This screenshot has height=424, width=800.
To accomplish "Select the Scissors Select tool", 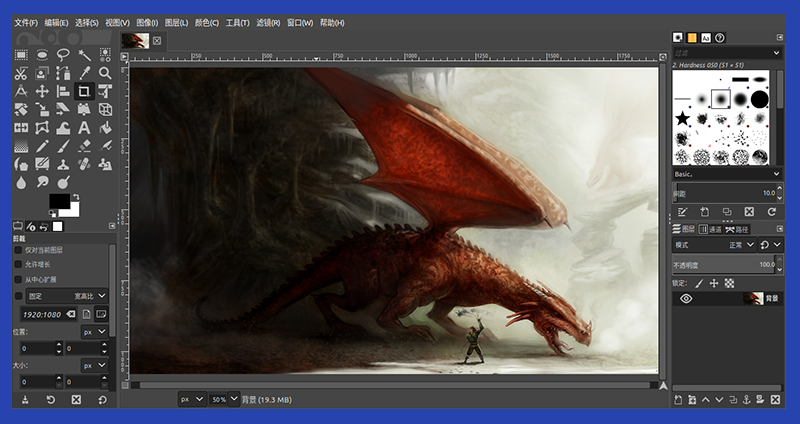I will tap(20, 73).
